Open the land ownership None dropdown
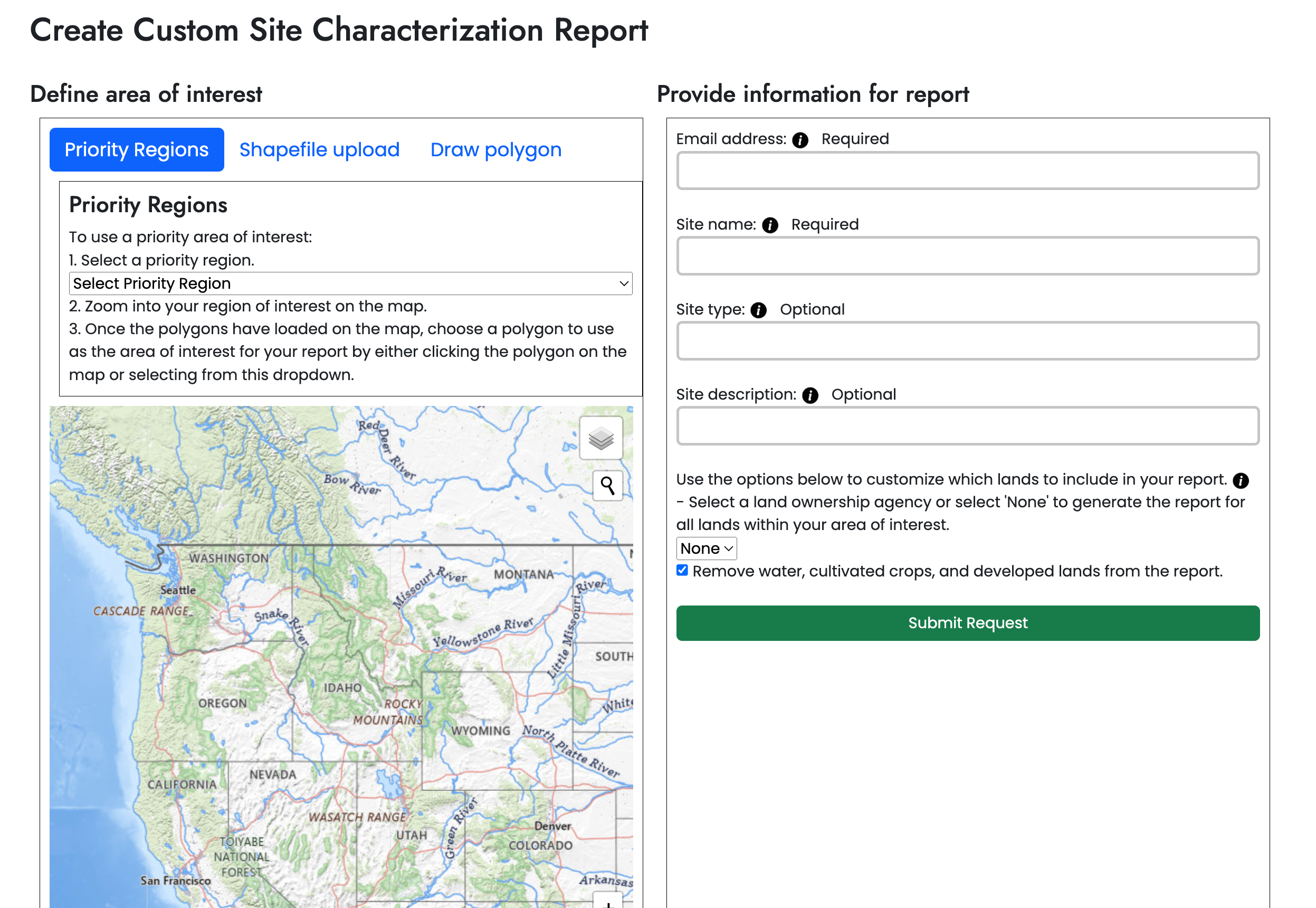 706,548
